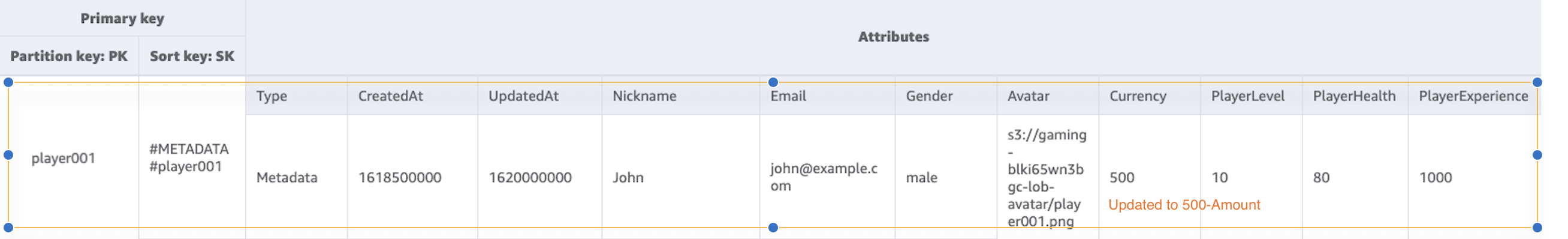Select the avatar S3 path cell

(1047, 177)
